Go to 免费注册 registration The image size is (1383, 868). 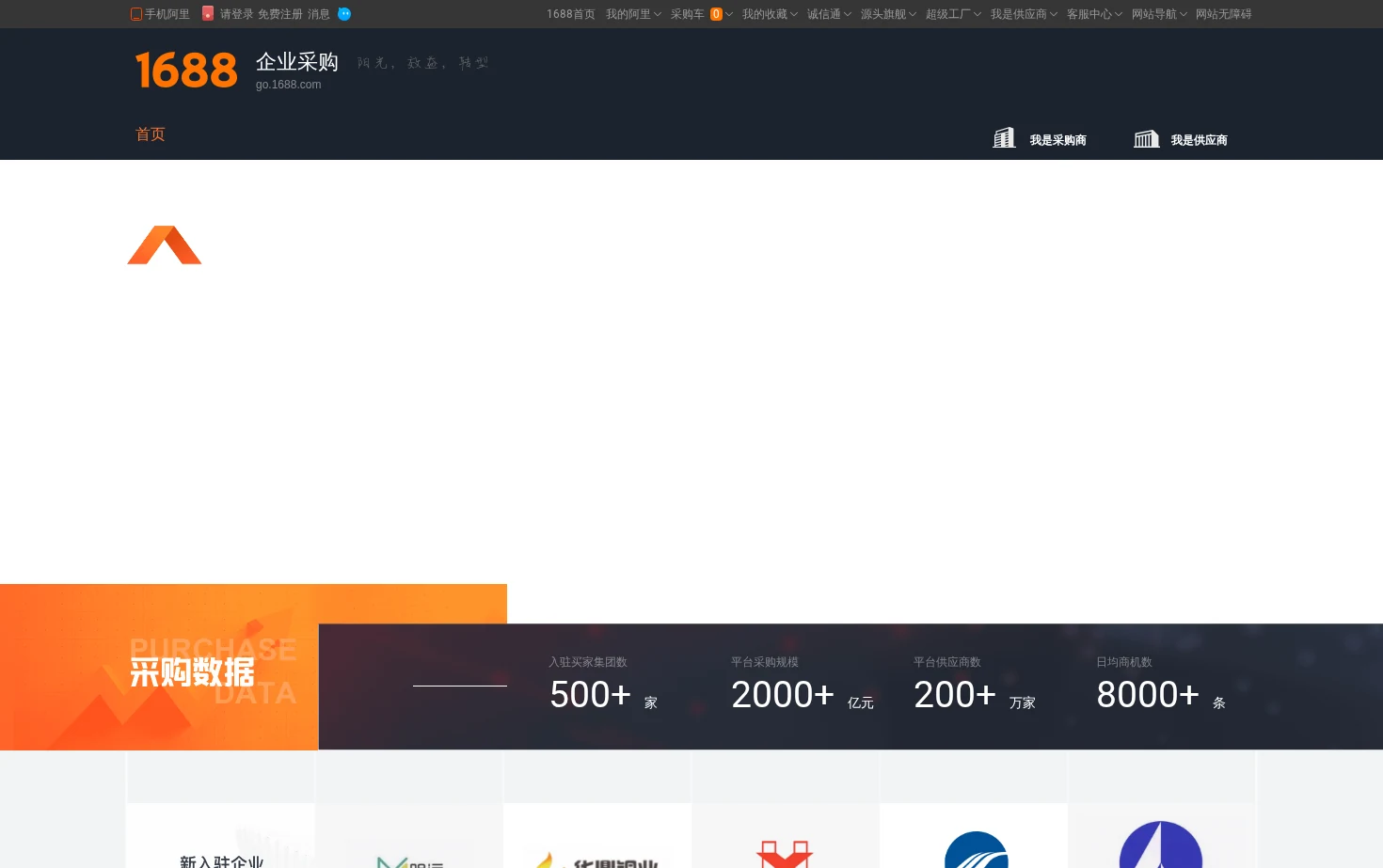[x=280, y=14]
